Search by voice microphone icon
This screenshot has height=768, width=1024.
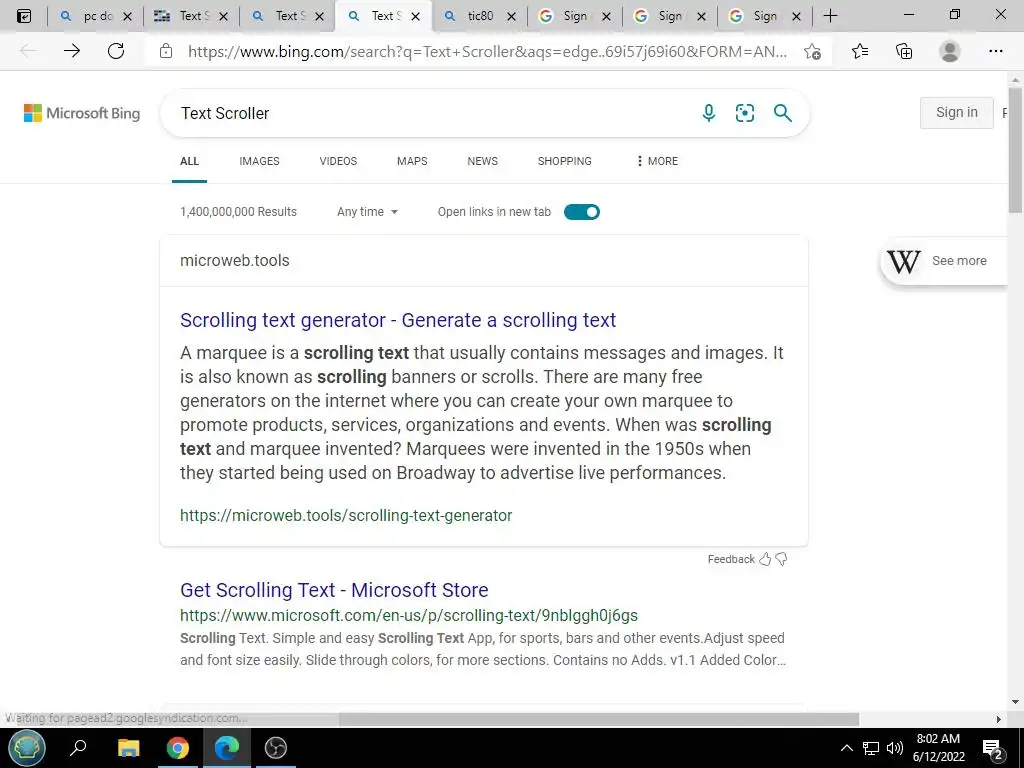[709, 113]
